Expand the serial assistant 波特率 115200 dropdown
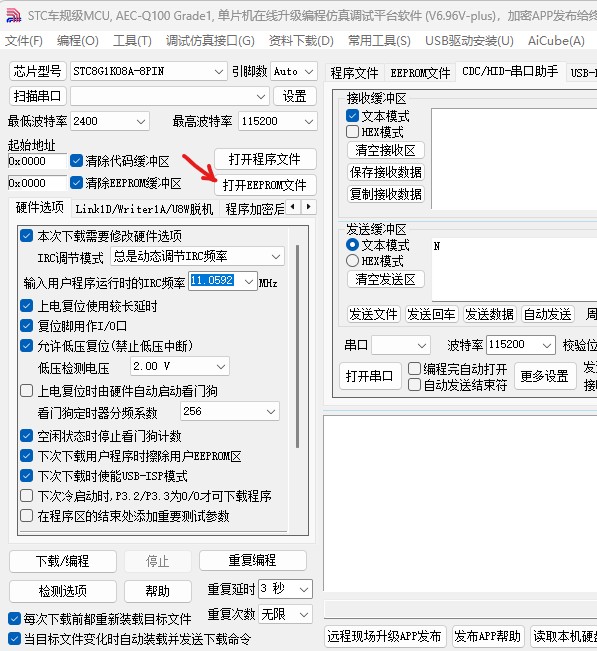Viewport: 597px width, 651px height. click(x=547, y=345)
